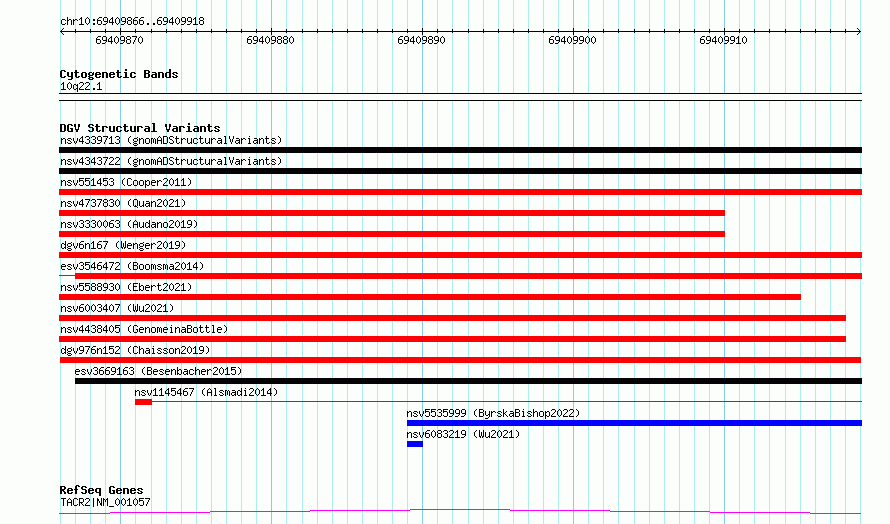
Task: Click the left arrow end of the ruler
Action: click(x=62, y=32)
